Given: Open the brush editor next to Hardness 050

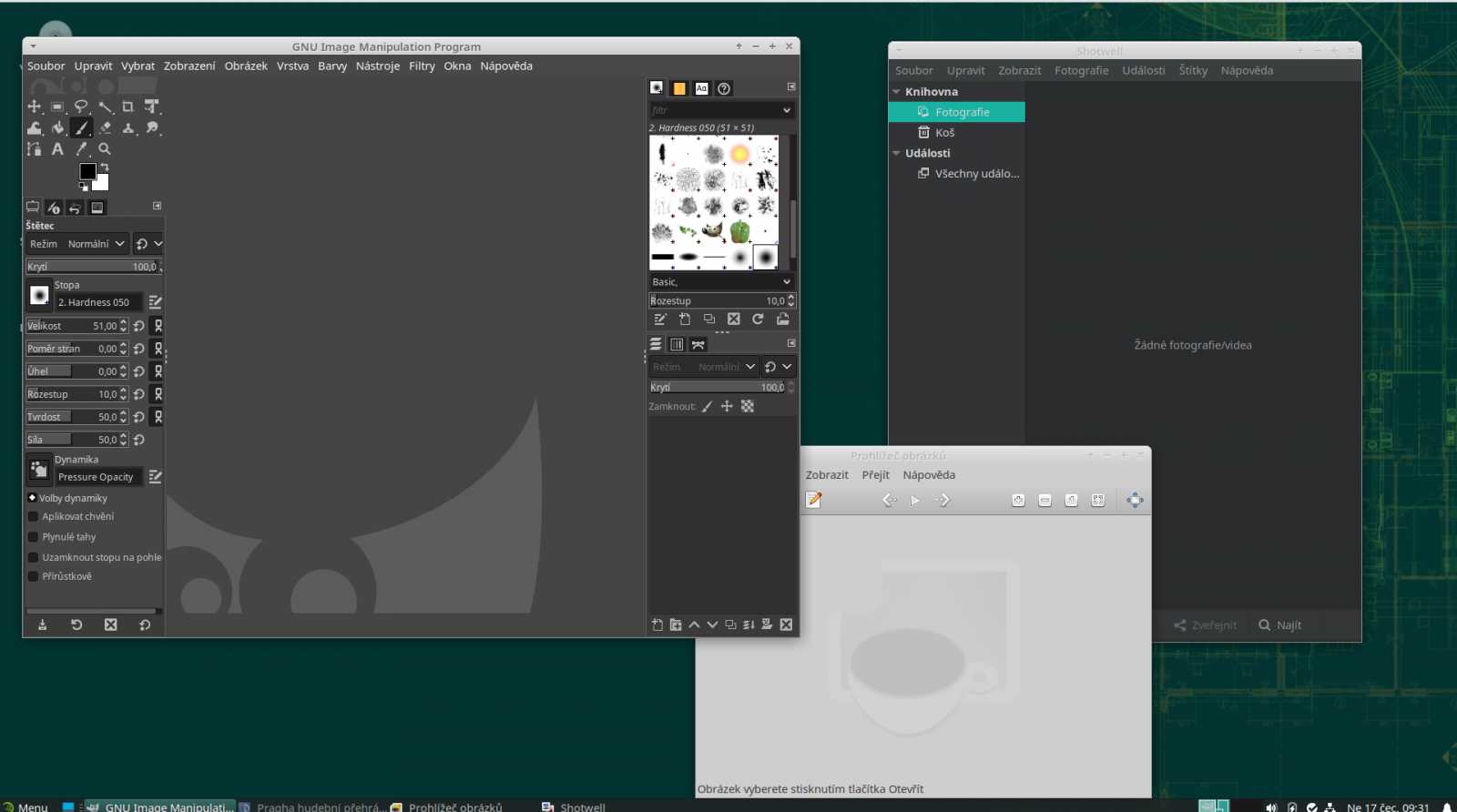Looking at the screenshot, I should (x=155, y=302).
